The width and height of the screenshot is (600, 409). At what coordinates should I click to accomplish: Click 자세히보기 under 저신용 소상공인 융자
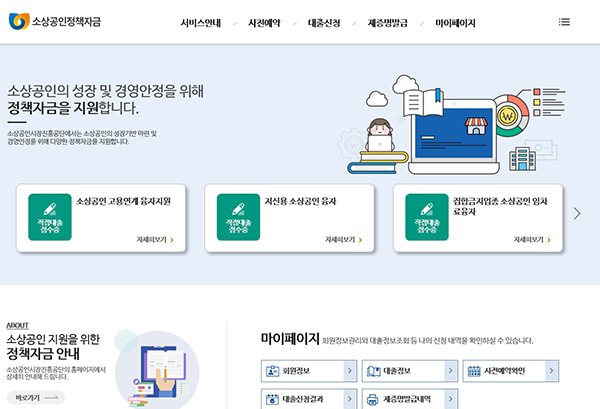(x=343, y=240)
